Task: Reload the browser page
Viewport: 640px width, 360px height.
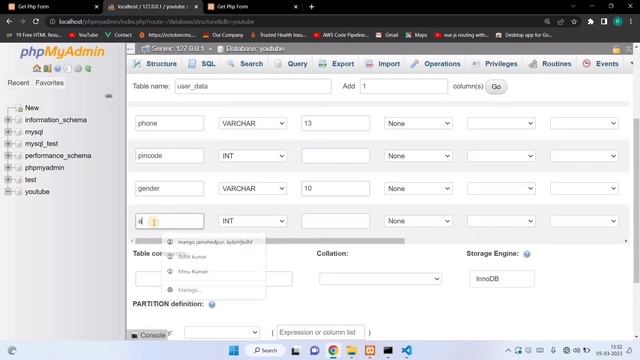Action: click(x=36, y=21)
